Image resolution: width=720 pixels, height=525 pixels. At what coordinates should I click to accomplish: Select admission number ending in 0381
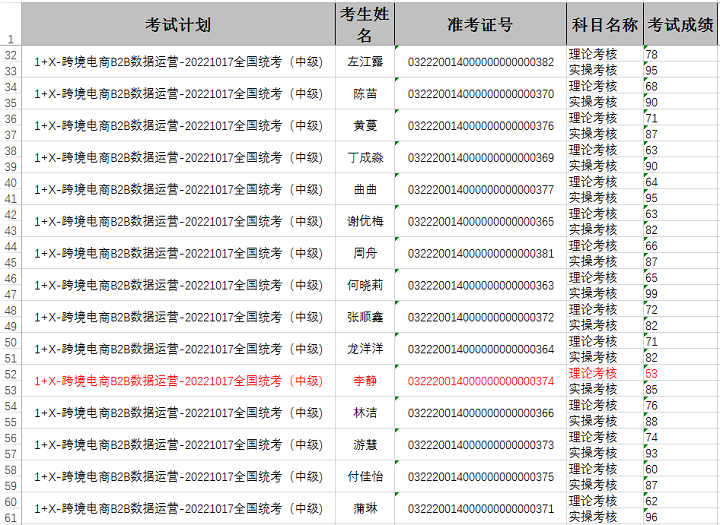click(480, 253)
